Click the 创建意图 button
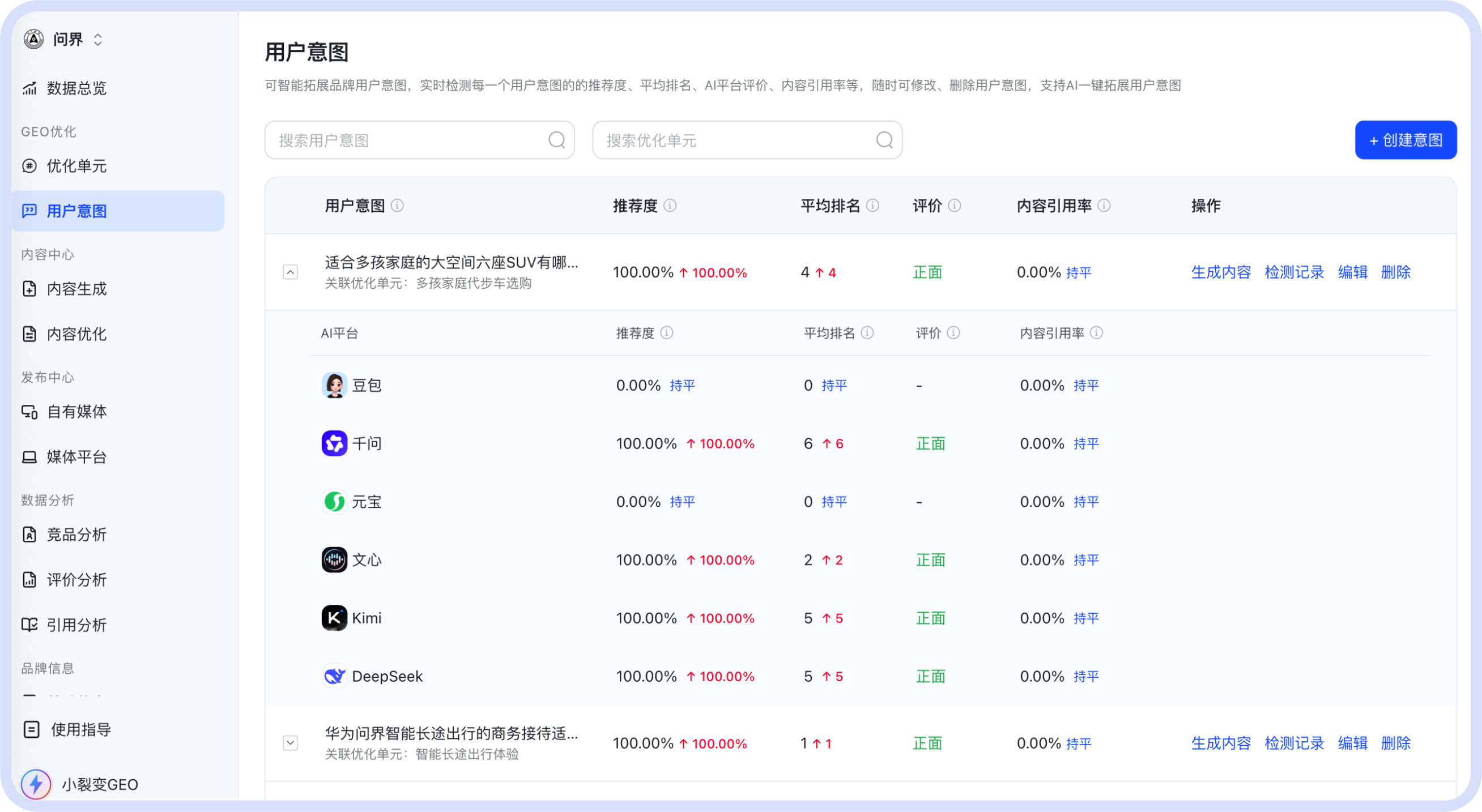 [x=1406, y=140]
